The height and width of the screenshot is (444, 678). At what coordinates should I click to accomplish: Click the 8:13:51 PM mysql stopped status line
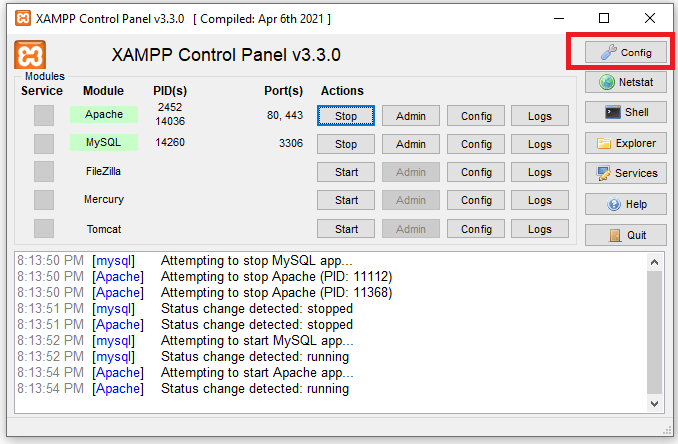(x=185, y=309)
